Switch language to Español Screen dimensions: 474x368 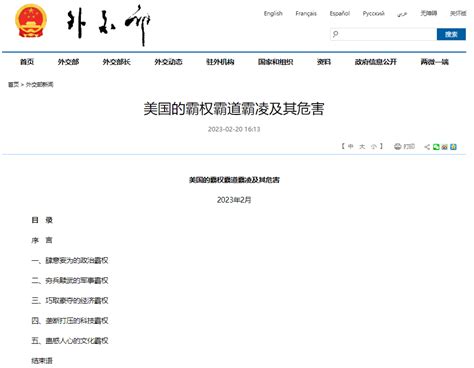pyautogui.click(x=340, y=14)
